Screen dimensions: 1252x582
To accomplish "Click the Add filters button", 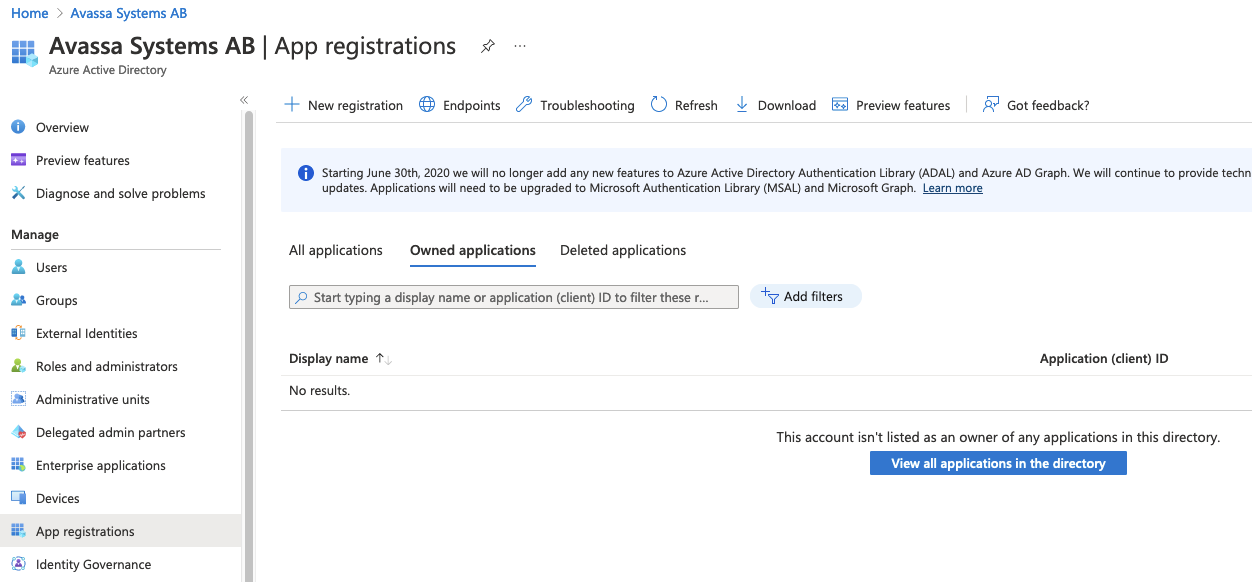I will tap(805, 296).
